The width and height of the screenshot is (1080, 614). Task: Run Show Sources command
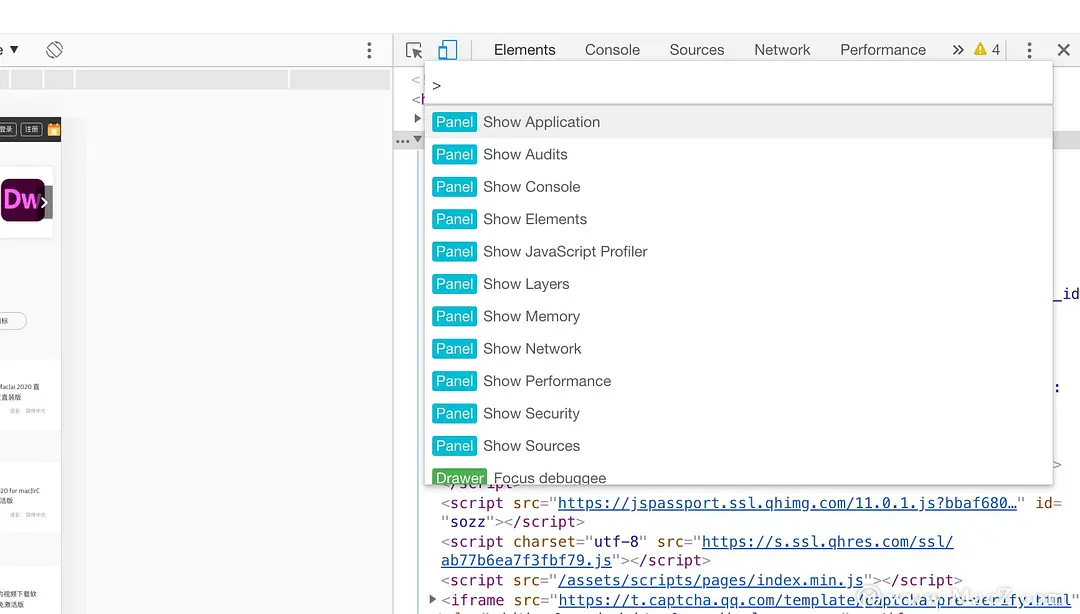(x=738, y=446)
